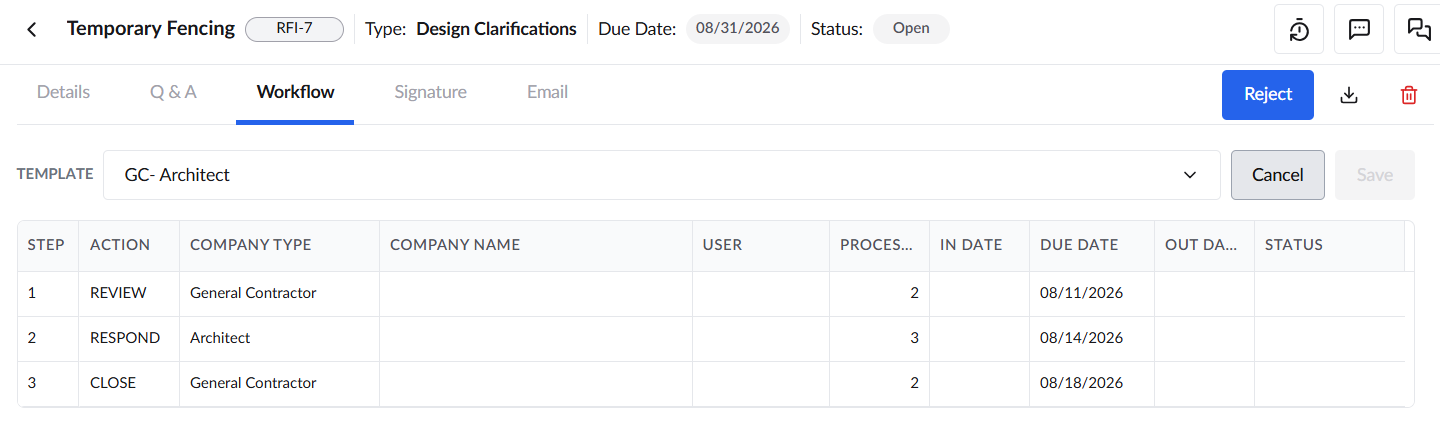Open the Email tab
This screenshot has width=1440, height=432.
click(x=547, y=92)
